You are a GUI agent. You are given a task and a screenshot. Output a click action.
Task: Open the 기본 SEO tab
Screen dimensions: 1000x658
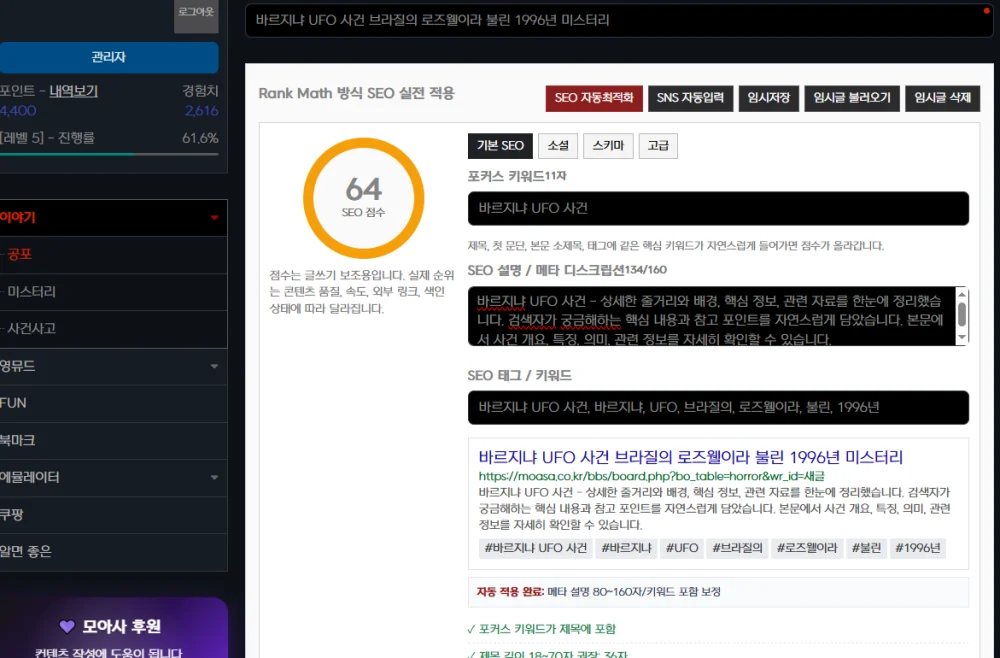[500, 146]
